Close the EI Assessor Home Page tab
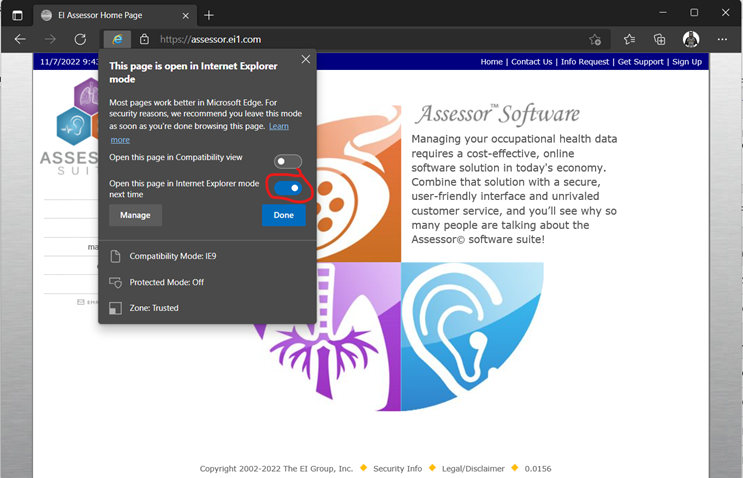Viewport: 743px width, 478px height. click(185, 16)
